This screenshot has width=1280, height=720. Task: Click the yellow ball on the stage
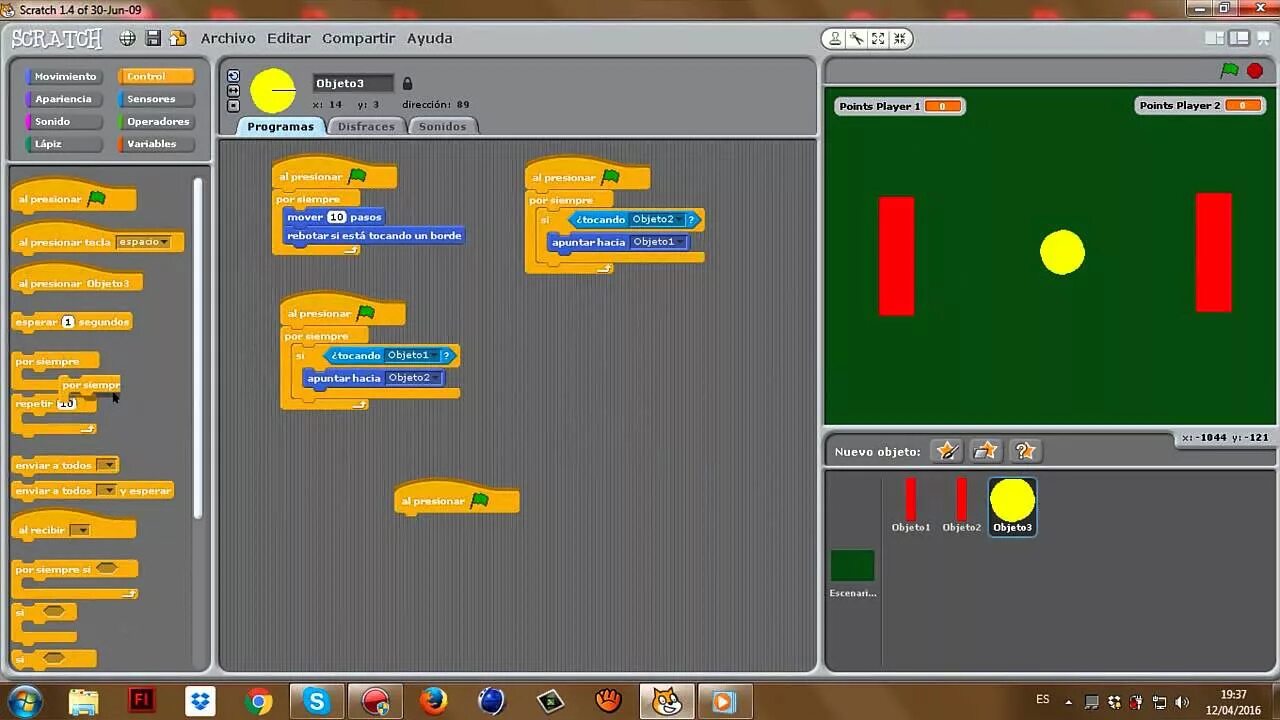click(1062, 252)
